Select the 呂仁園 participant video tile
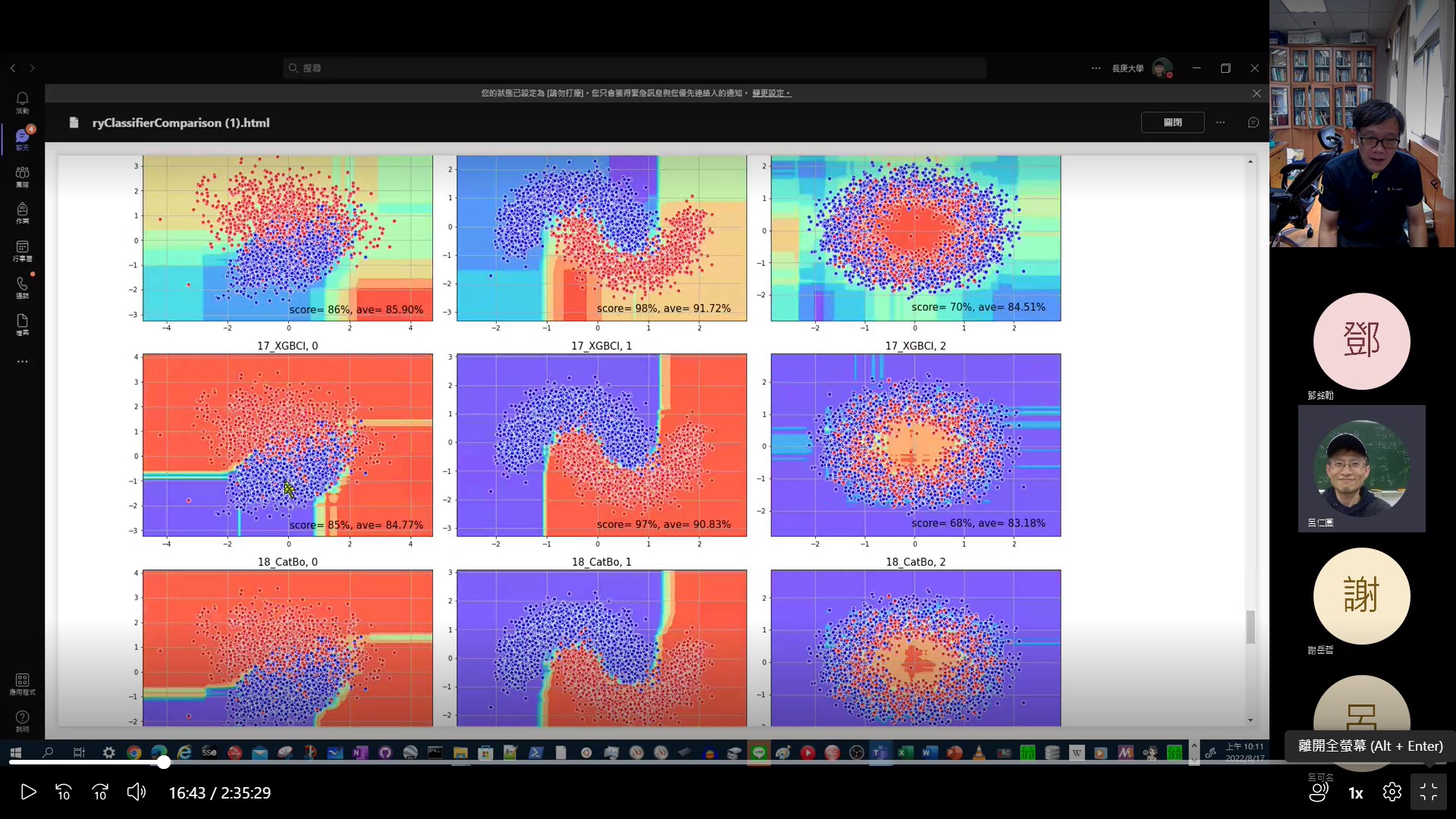This screenshot has height=819, width=1456. pyautogui.click(x=1361, y=469)
